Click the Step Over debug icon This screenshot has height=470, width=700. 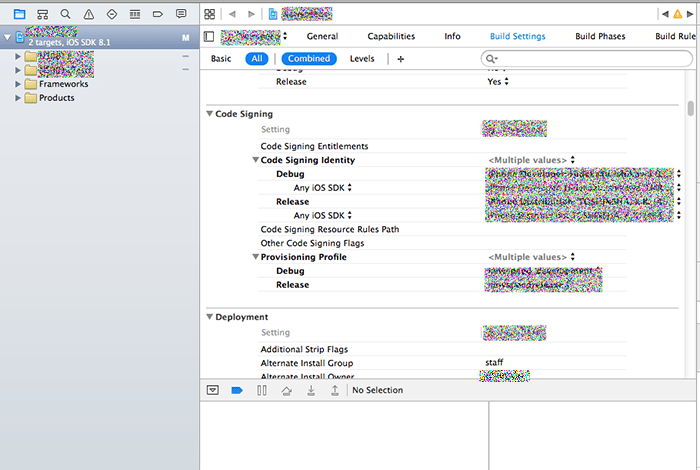(286, 390)
